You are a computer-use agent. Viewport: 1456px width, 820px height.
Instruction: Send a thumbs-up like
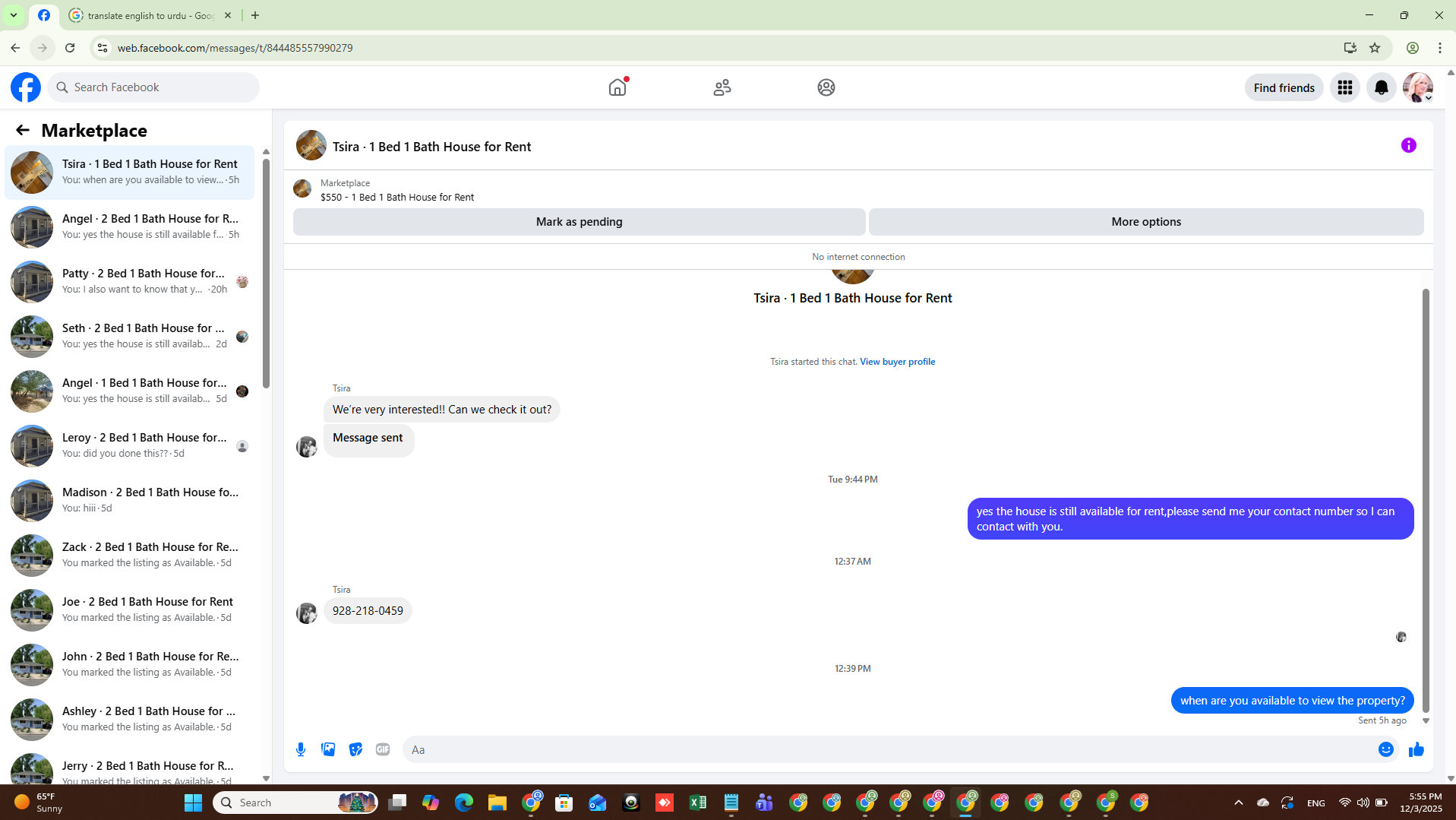1417,749
